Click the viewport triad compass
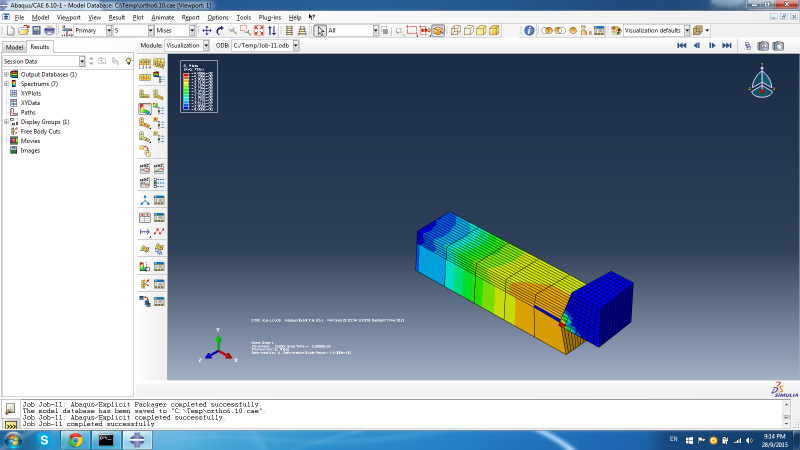 tap(762, 82)
